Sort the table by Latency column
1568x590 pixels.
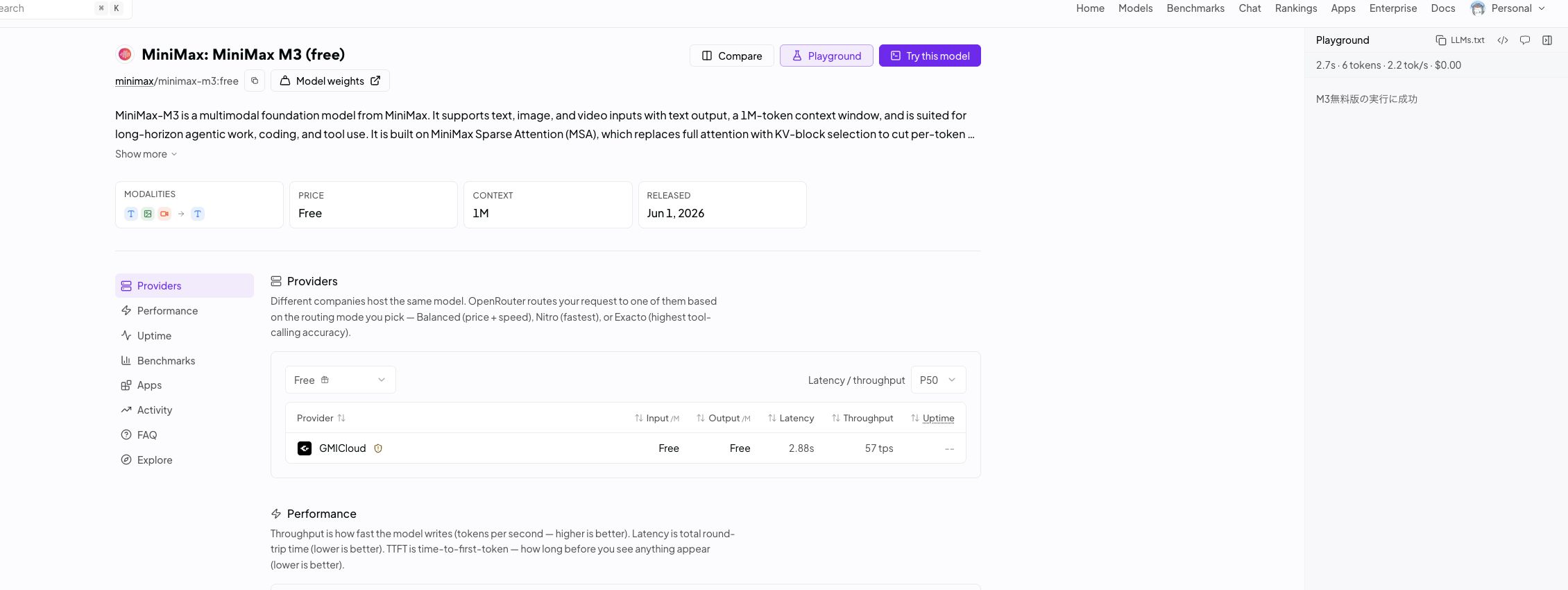[x=791, y=418]
